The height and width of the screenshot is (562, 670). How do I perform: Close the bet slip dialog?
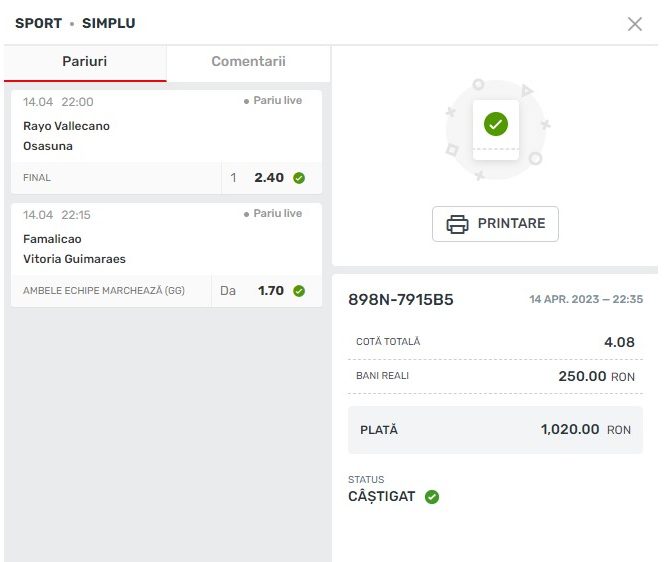point(635,24)
